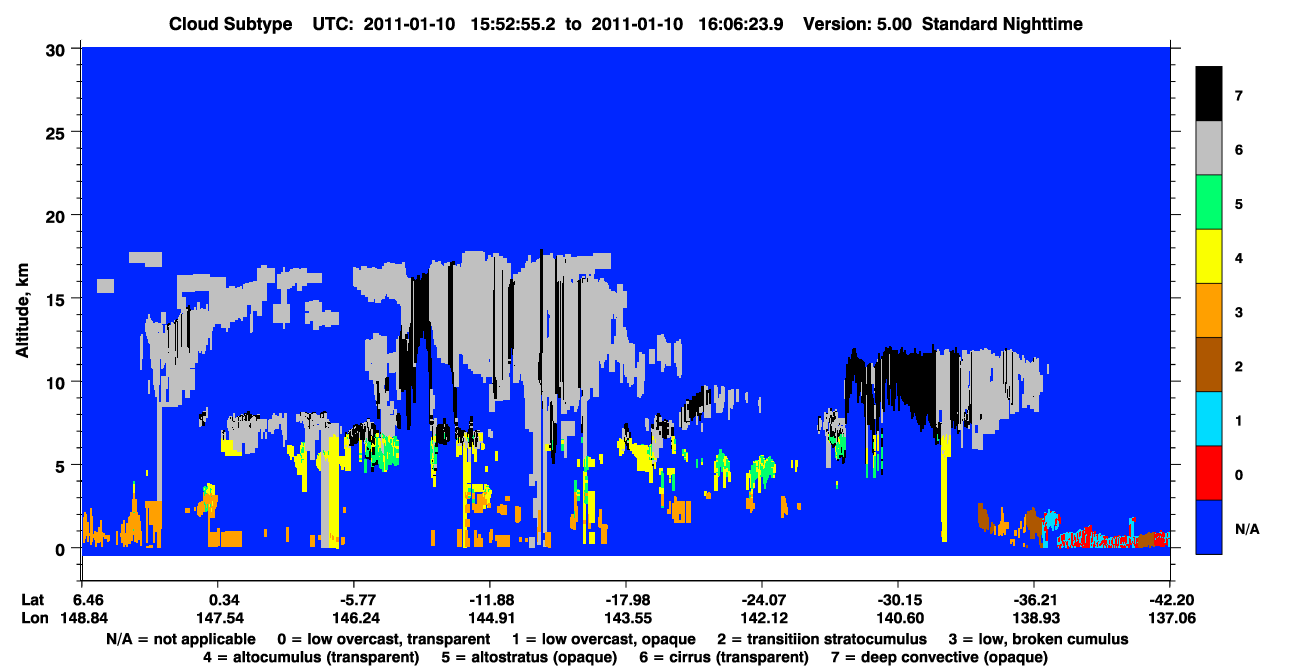The image size is (1300, 667).
Task: Click longitude value 143.55
Action: [x=627, y=618]
